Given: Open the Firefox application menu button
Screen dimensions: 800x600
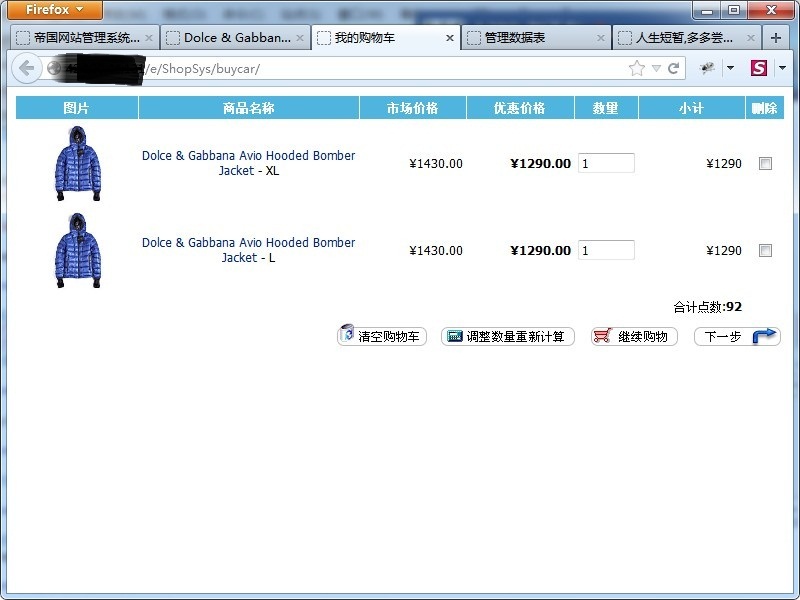Looking at the screenshot, I should coord(55,10).
